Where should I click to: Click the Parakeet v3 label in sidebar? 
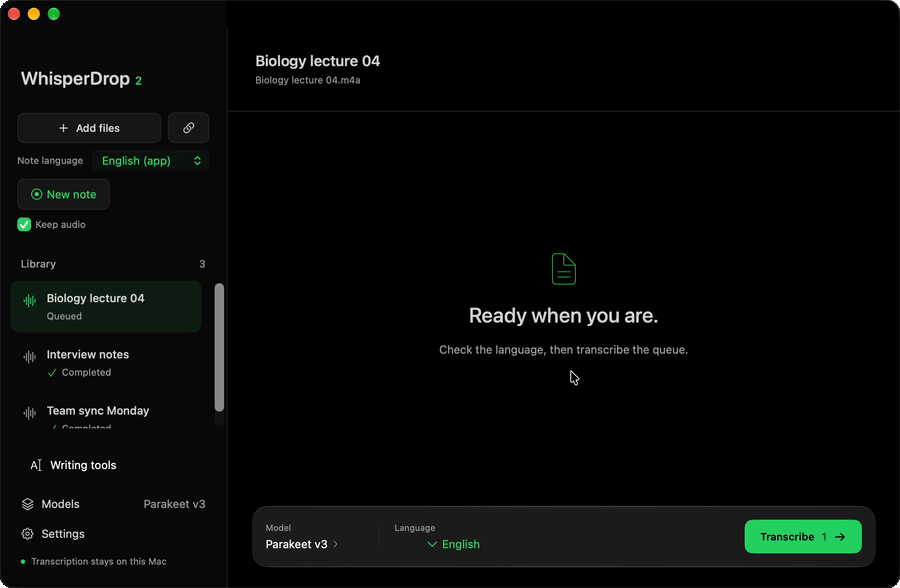[x=174, y=504]
